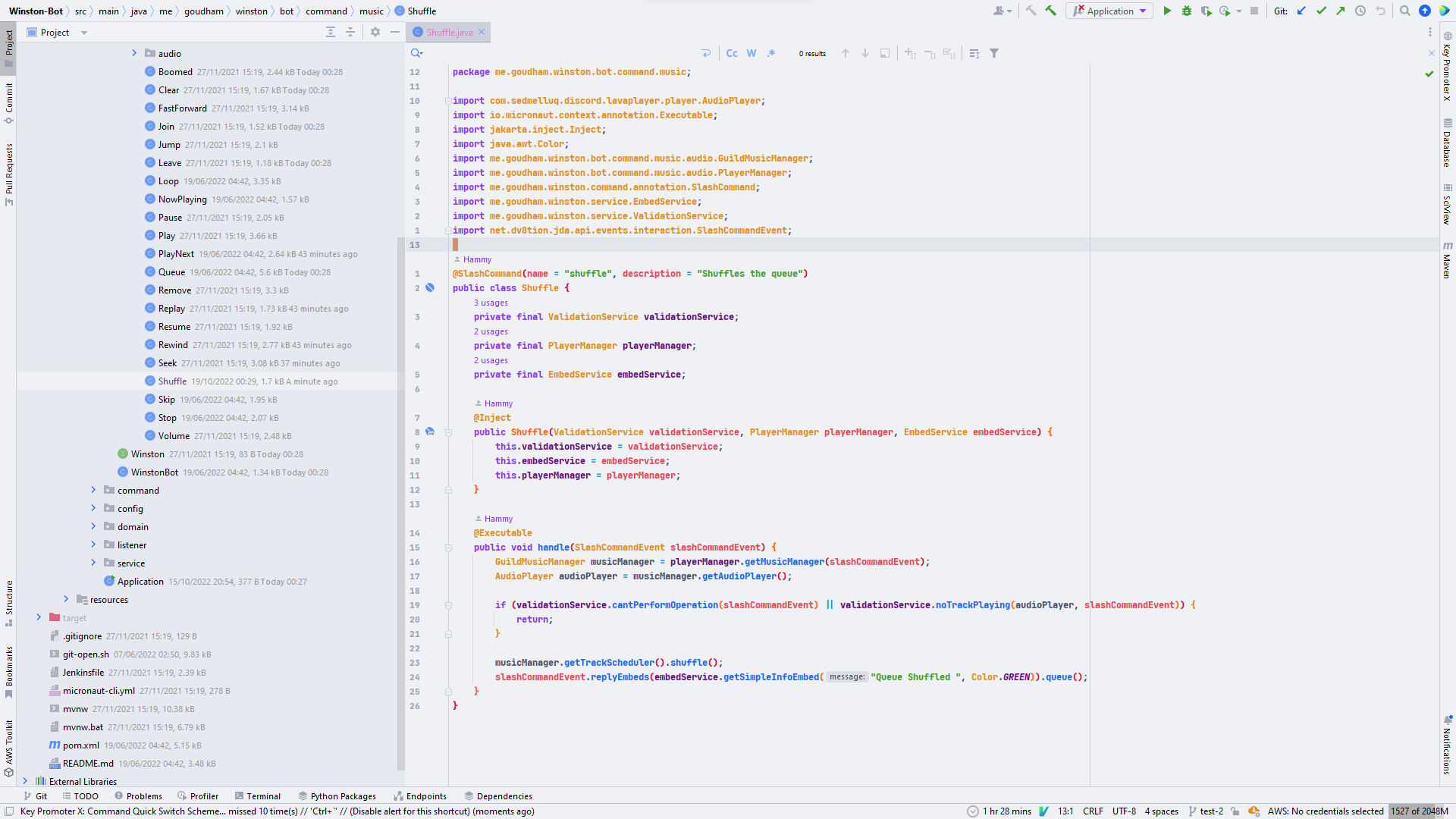
Task: Expand the audio folder
Action: 134,53
